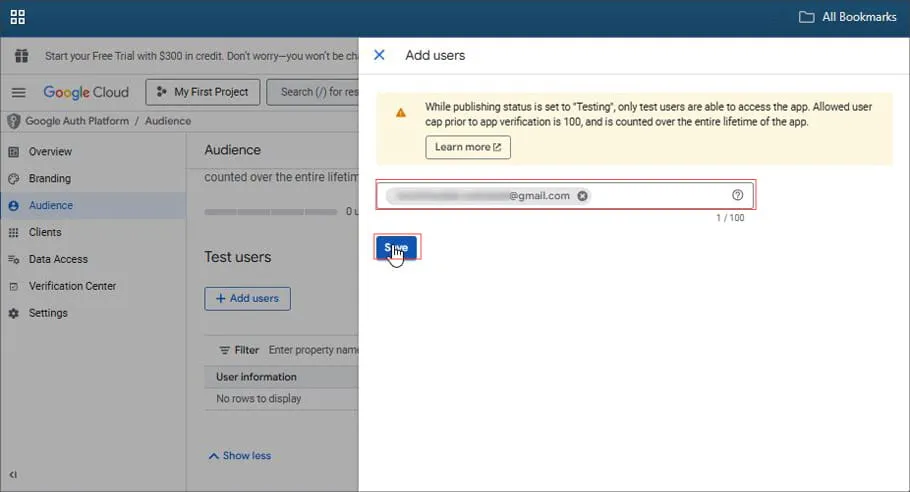Click the Google Cloud logo
The height and width of the screenshot is (492, 910).
[x=86, y=92]
